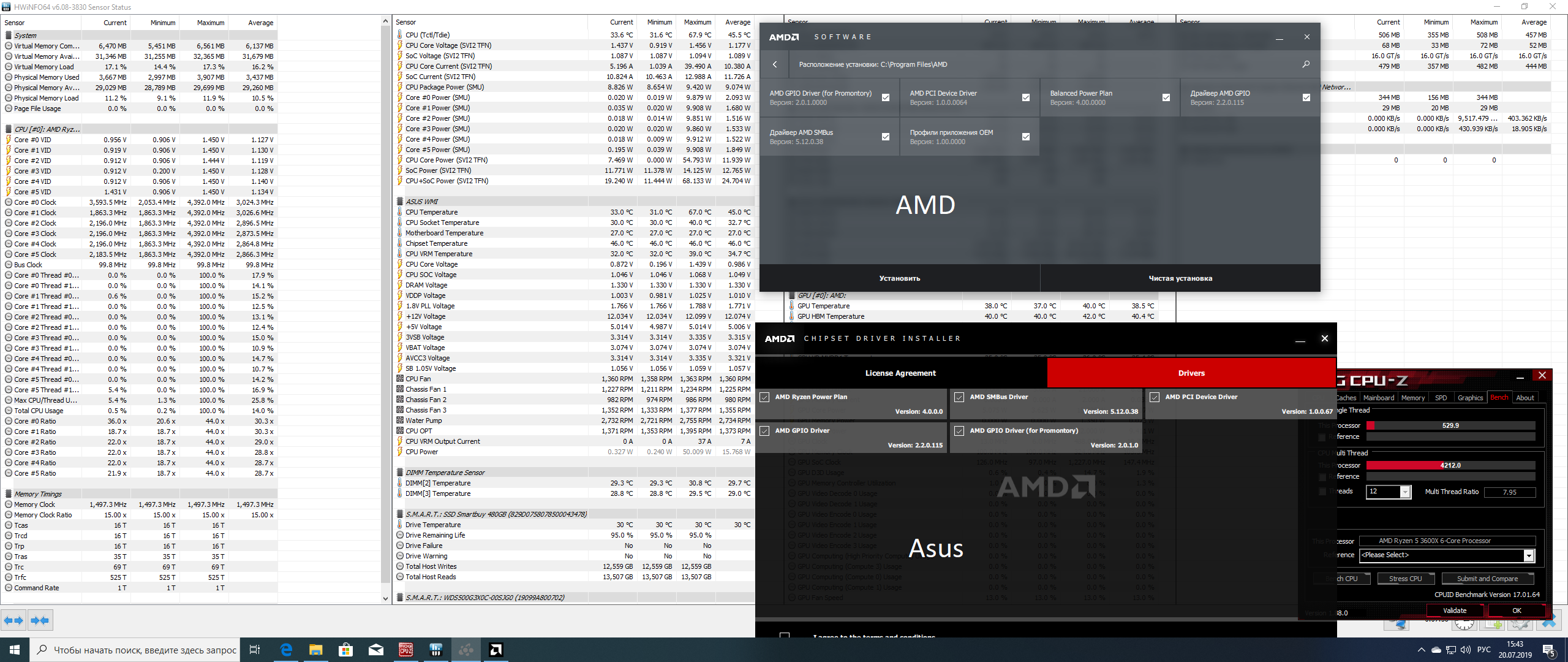Open Microsoft Edge from the taskbar
Image resolution: width=1568 pixels, height=662 pixels.
click(286, 650)
